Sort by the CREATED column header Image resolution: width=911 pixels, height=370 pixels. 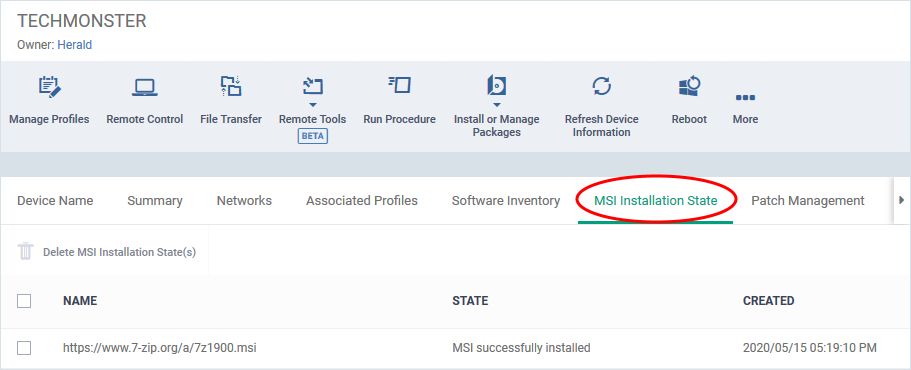pyautogui.click(x=768, y=301)
